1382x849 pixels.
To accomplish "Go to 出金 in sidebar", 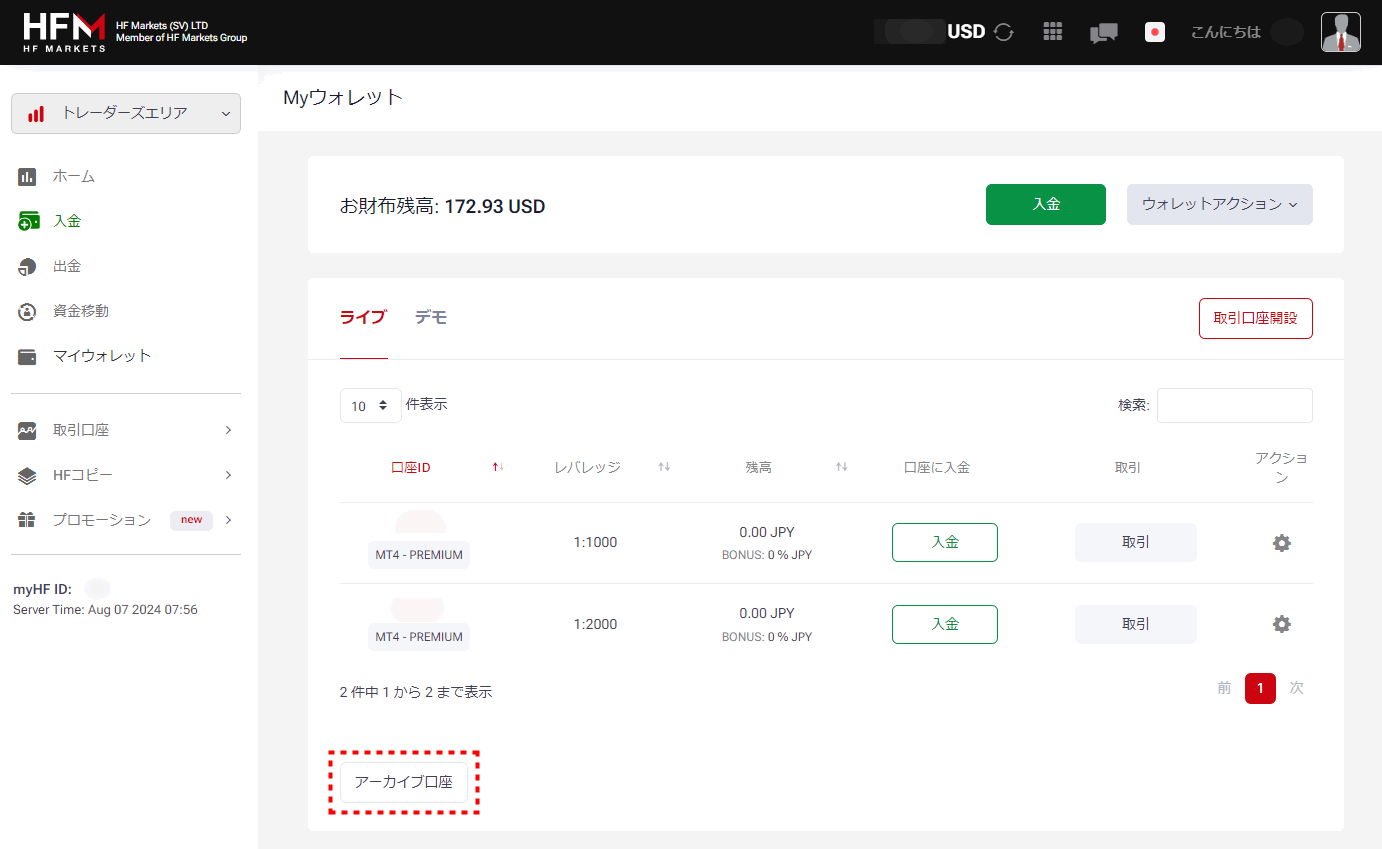I will coord(67,266).
